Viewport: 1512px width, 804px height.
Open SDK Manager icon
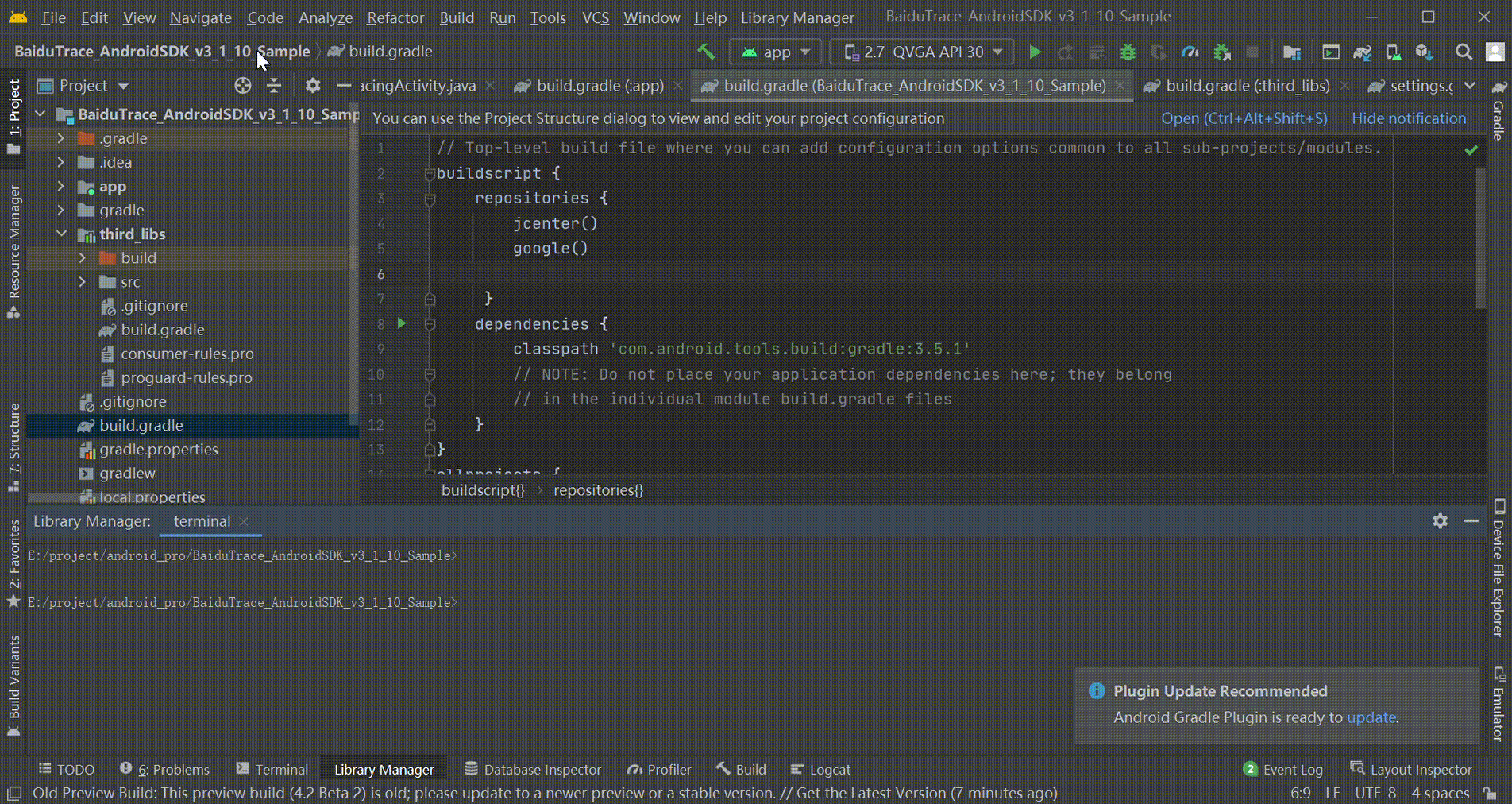pyautogui.click(x=1424, y=52)
